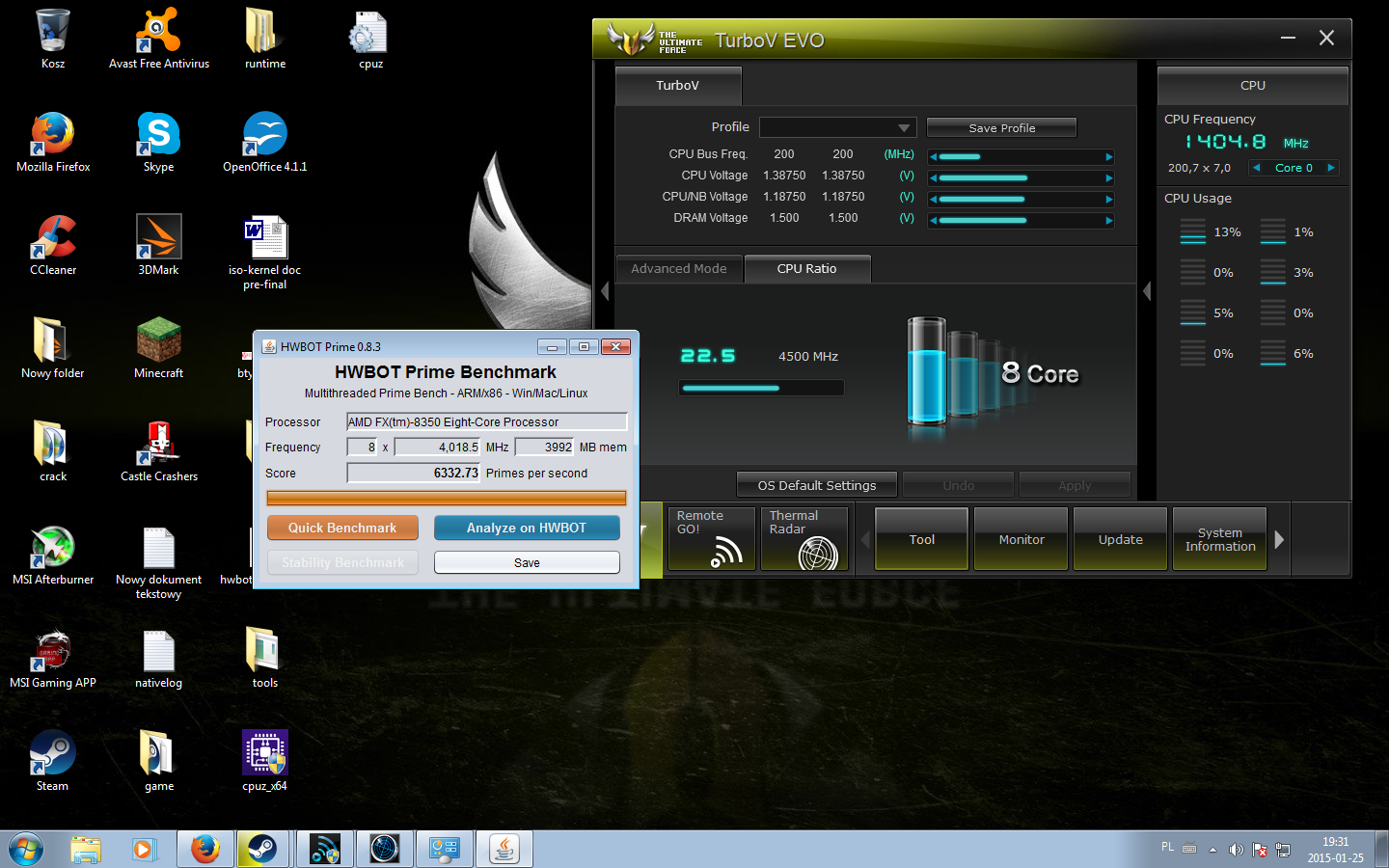
Task: Open the Monitor menu in TurboV EVO
Action: (x=1021, y=539)
